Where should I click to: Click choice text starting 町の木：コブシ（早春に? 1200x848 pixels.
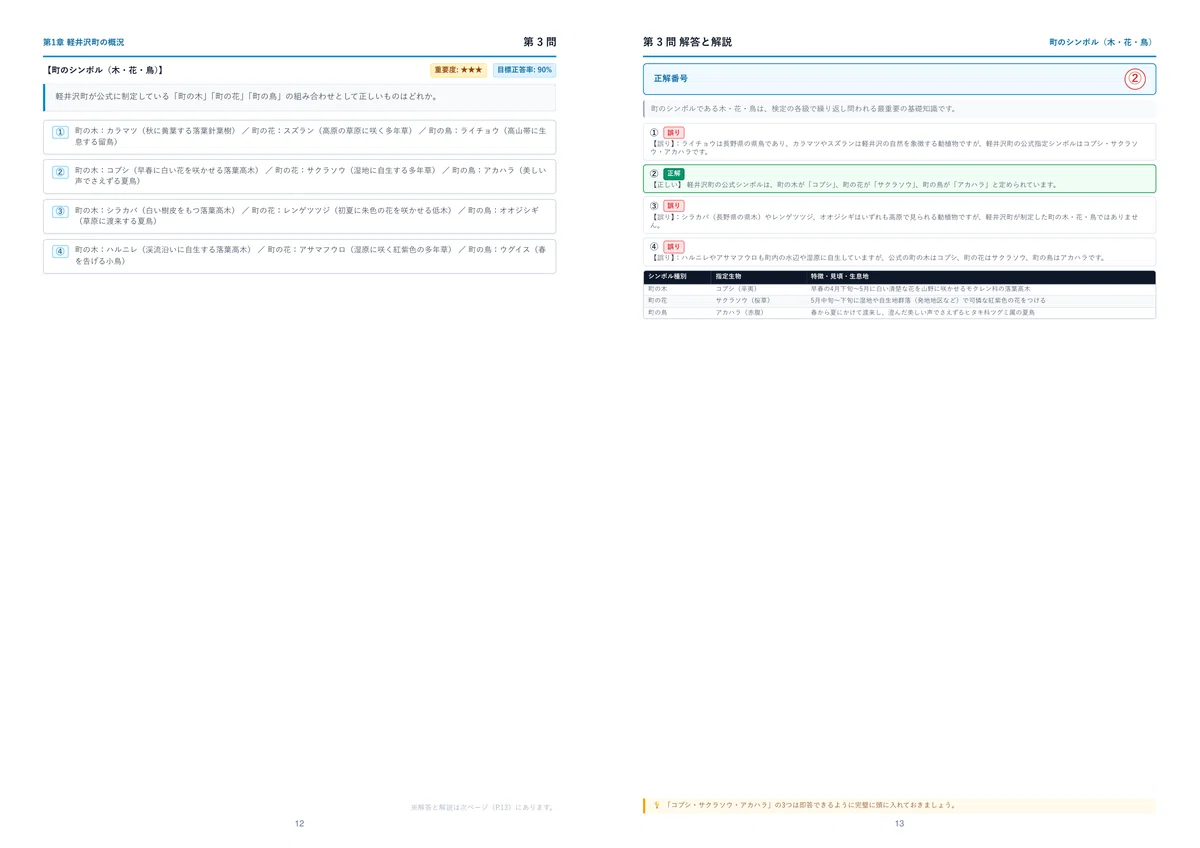[310, 176]
